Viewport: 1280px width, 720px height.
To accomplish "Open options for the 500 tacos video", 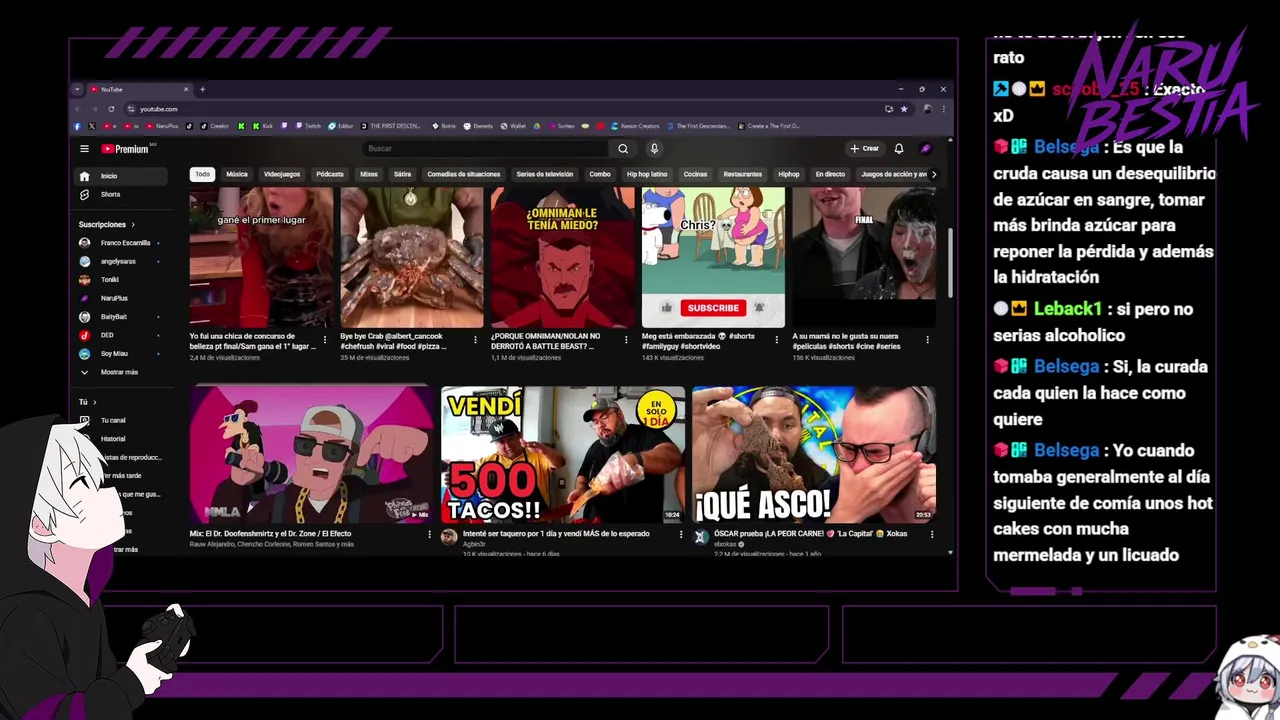I will (681, 535).
